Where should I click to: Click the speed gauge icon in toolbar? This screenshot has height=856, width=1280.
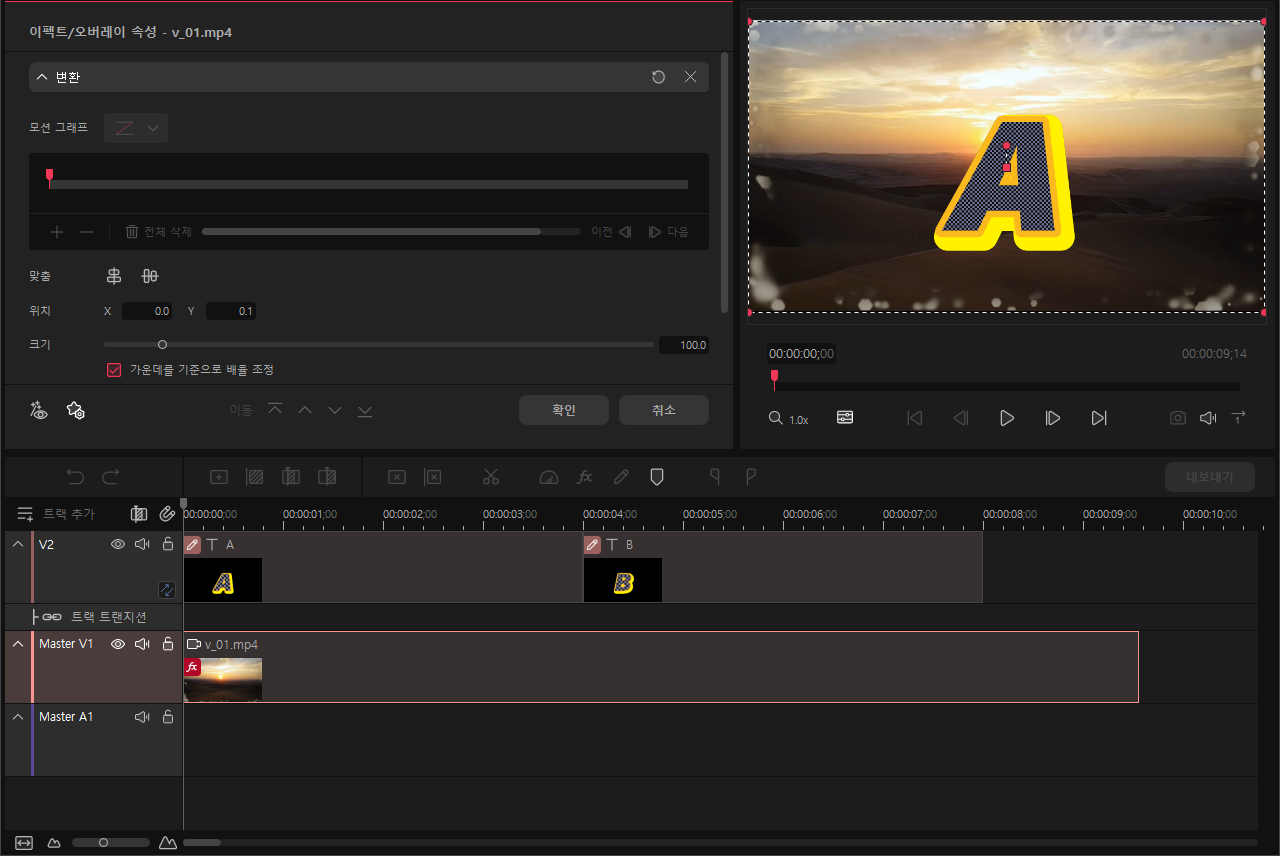548,477
